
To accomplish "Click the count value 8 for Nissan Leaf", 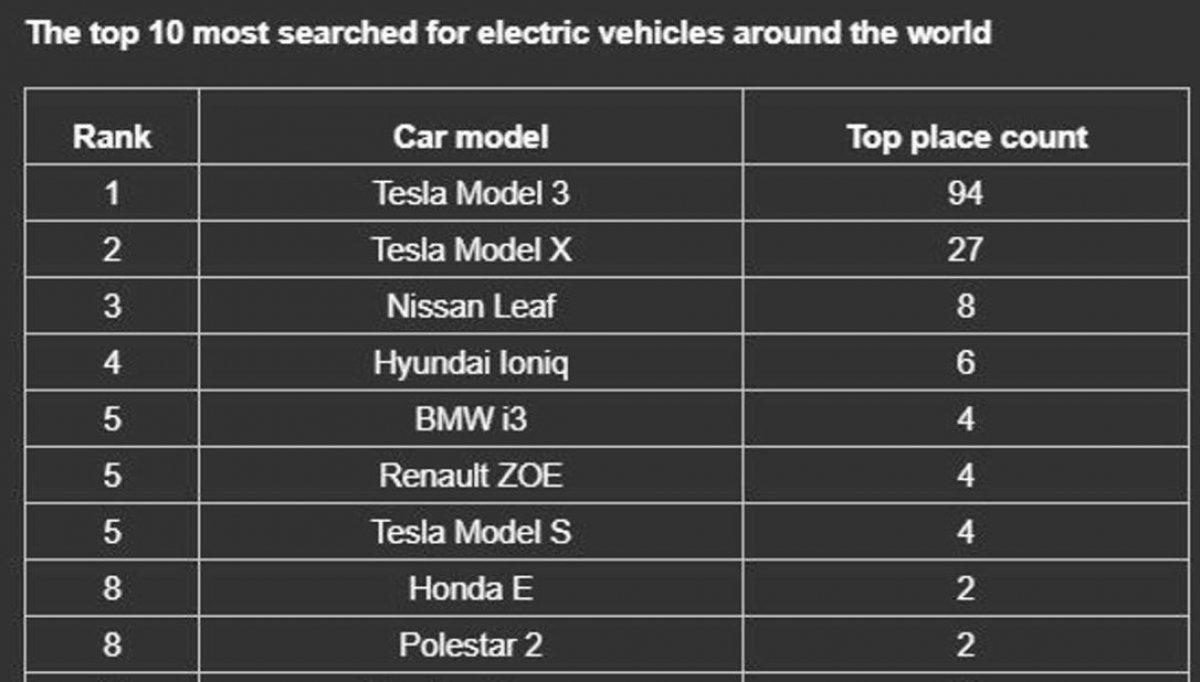I will click(965, 306).
